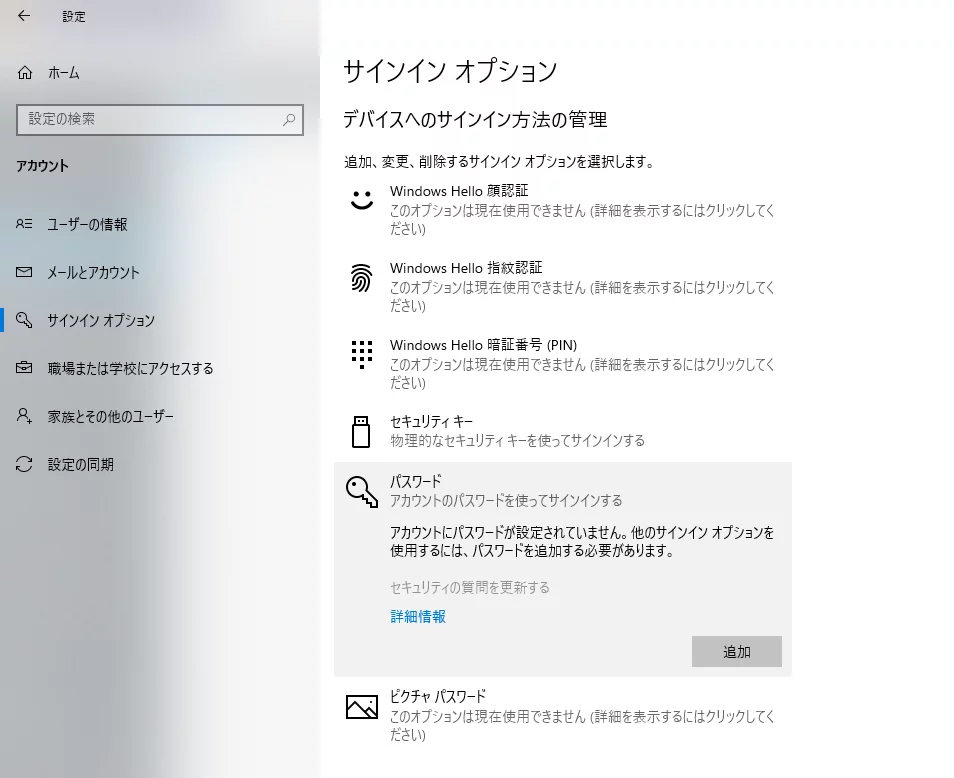Click the 設定の検索 search field
Viewport: 954px width, 778px height.
coord(150,119)
